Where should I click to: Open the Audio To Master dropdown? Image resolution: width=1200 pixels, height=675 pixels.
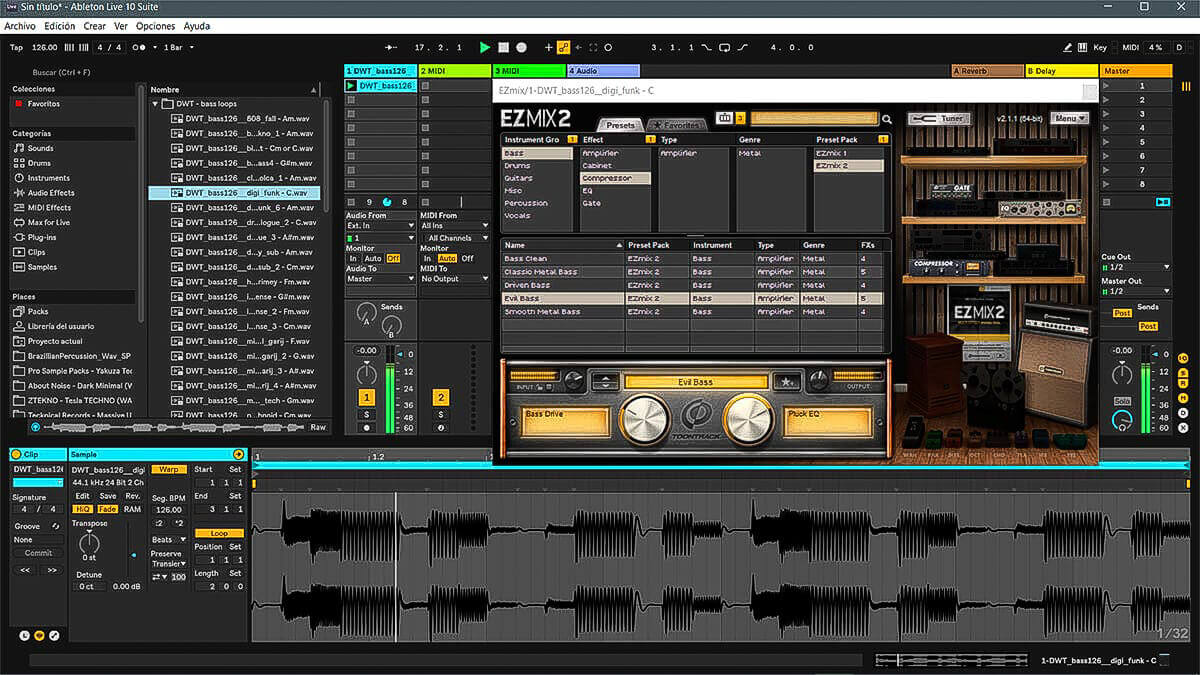380,279
